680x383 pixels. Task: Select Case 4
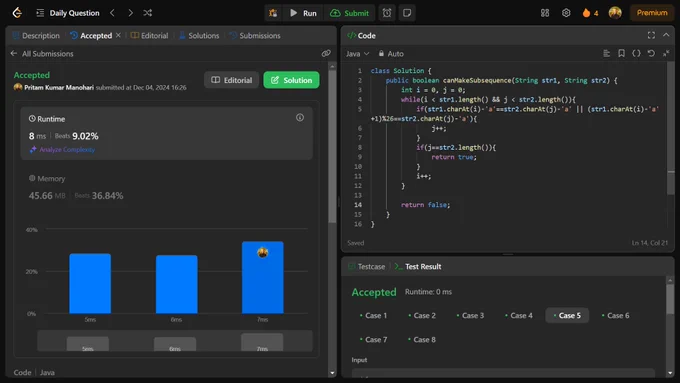coord(519,316)
